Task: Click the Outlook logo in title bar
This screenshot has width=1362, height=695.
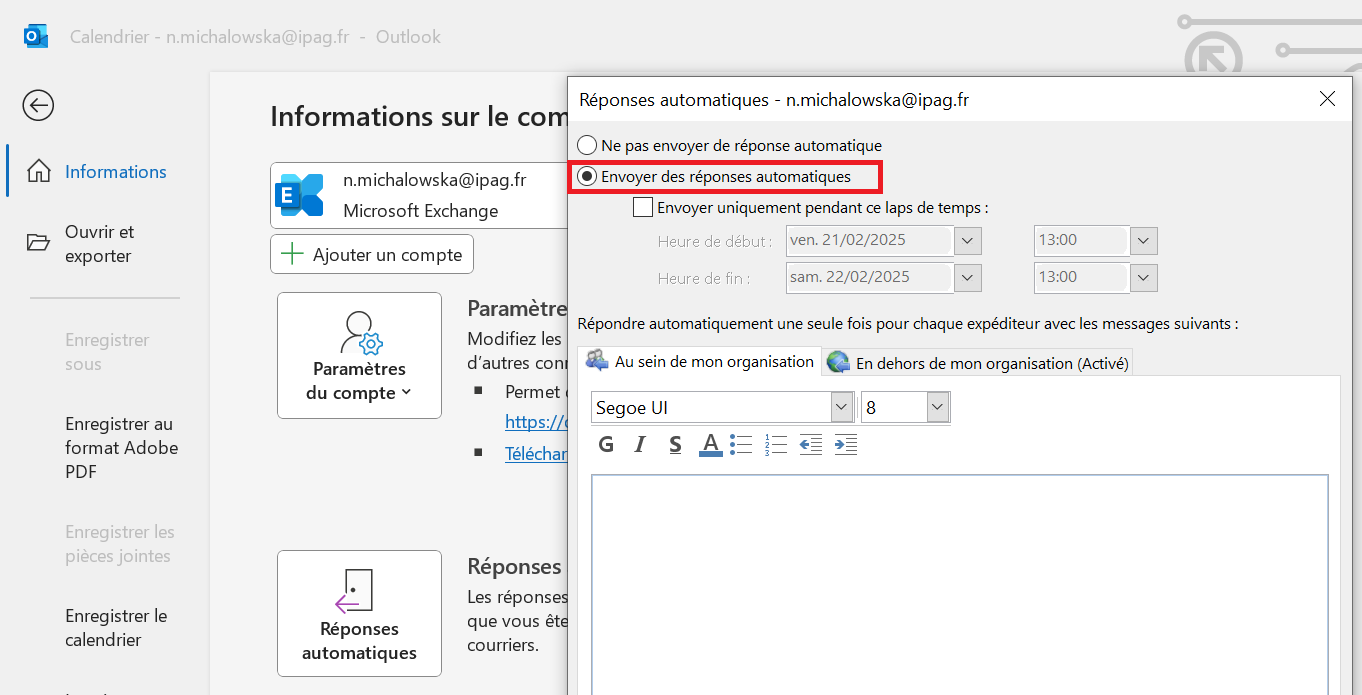Action: tap(36, 37)
